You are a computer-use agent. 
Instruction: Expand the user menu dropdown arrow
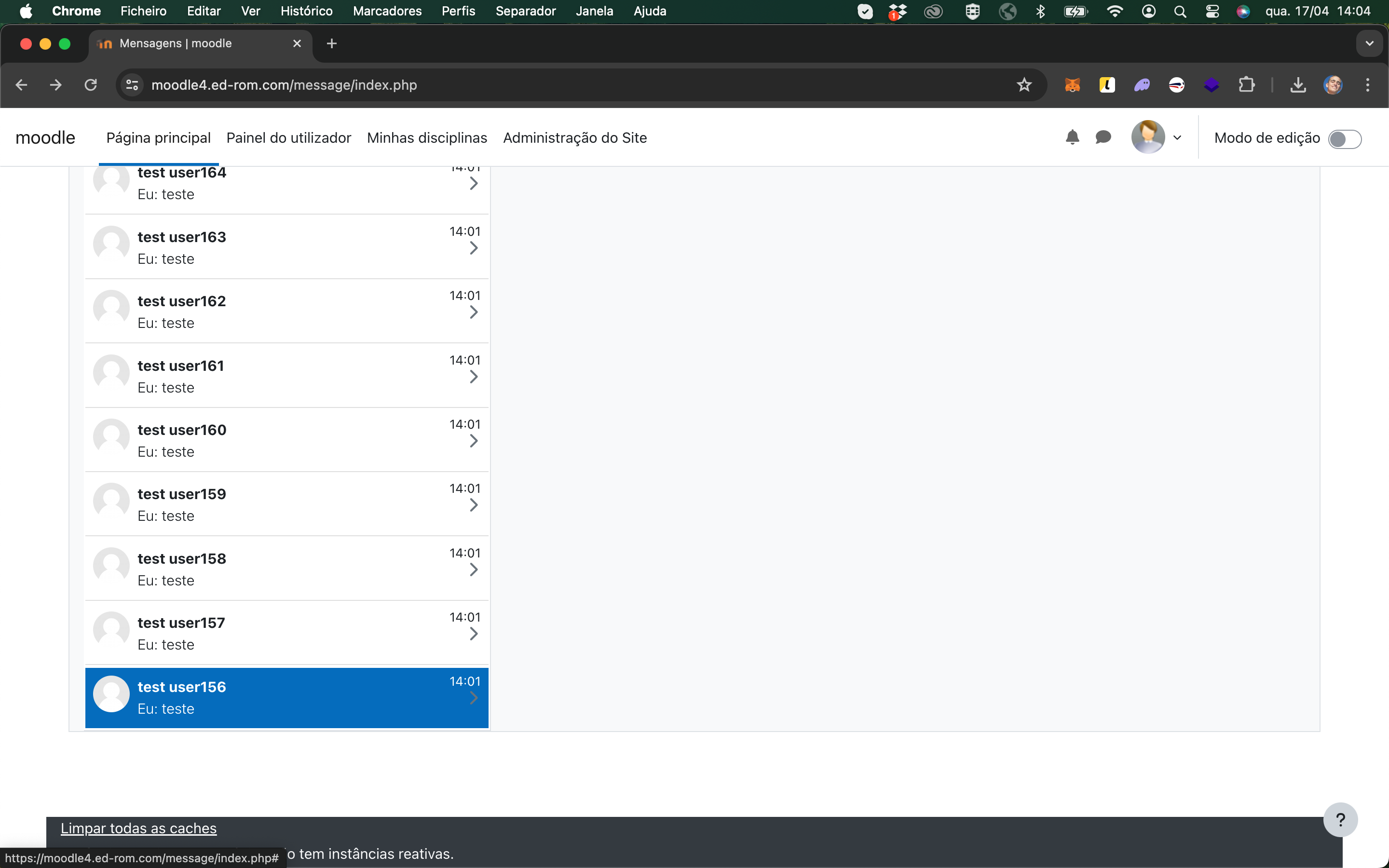tap(1177, 138)
